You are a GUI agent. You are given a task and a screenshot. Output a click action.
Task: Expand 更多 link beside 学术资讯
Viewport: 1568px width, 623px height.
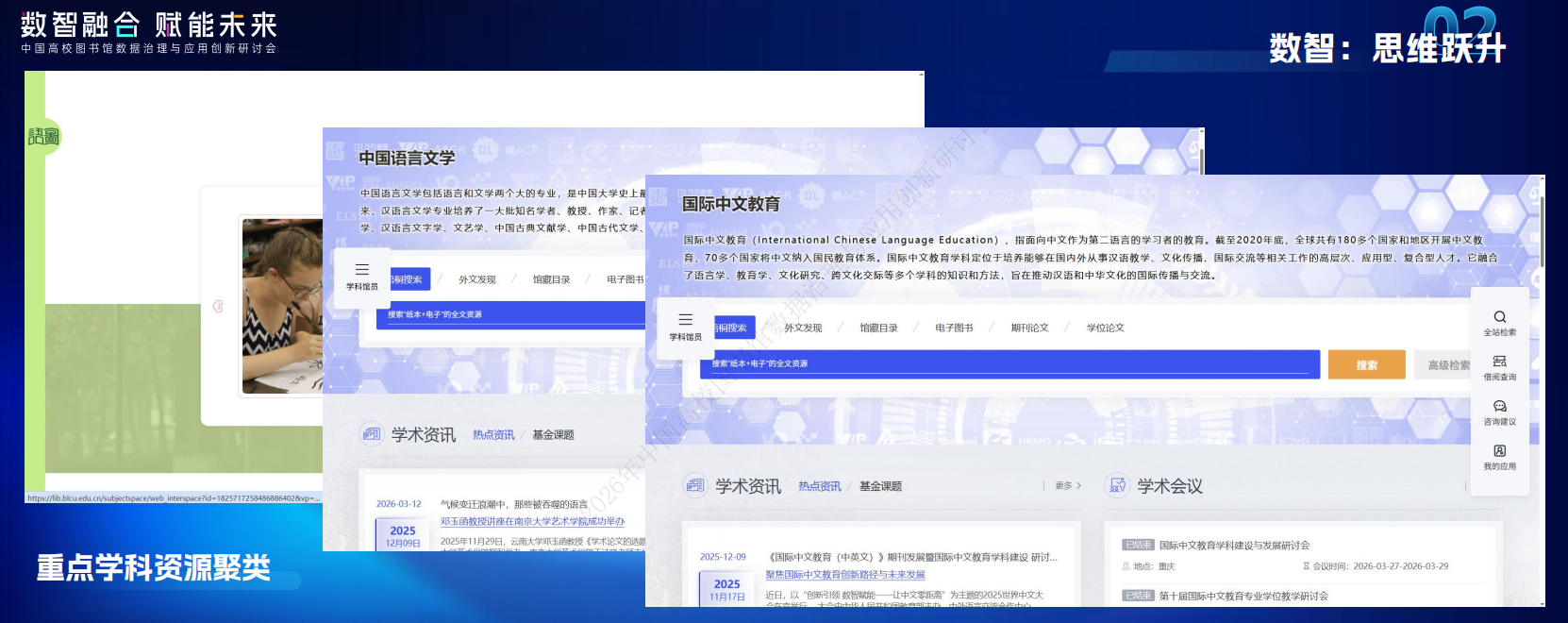click(x=1068, y=485)
